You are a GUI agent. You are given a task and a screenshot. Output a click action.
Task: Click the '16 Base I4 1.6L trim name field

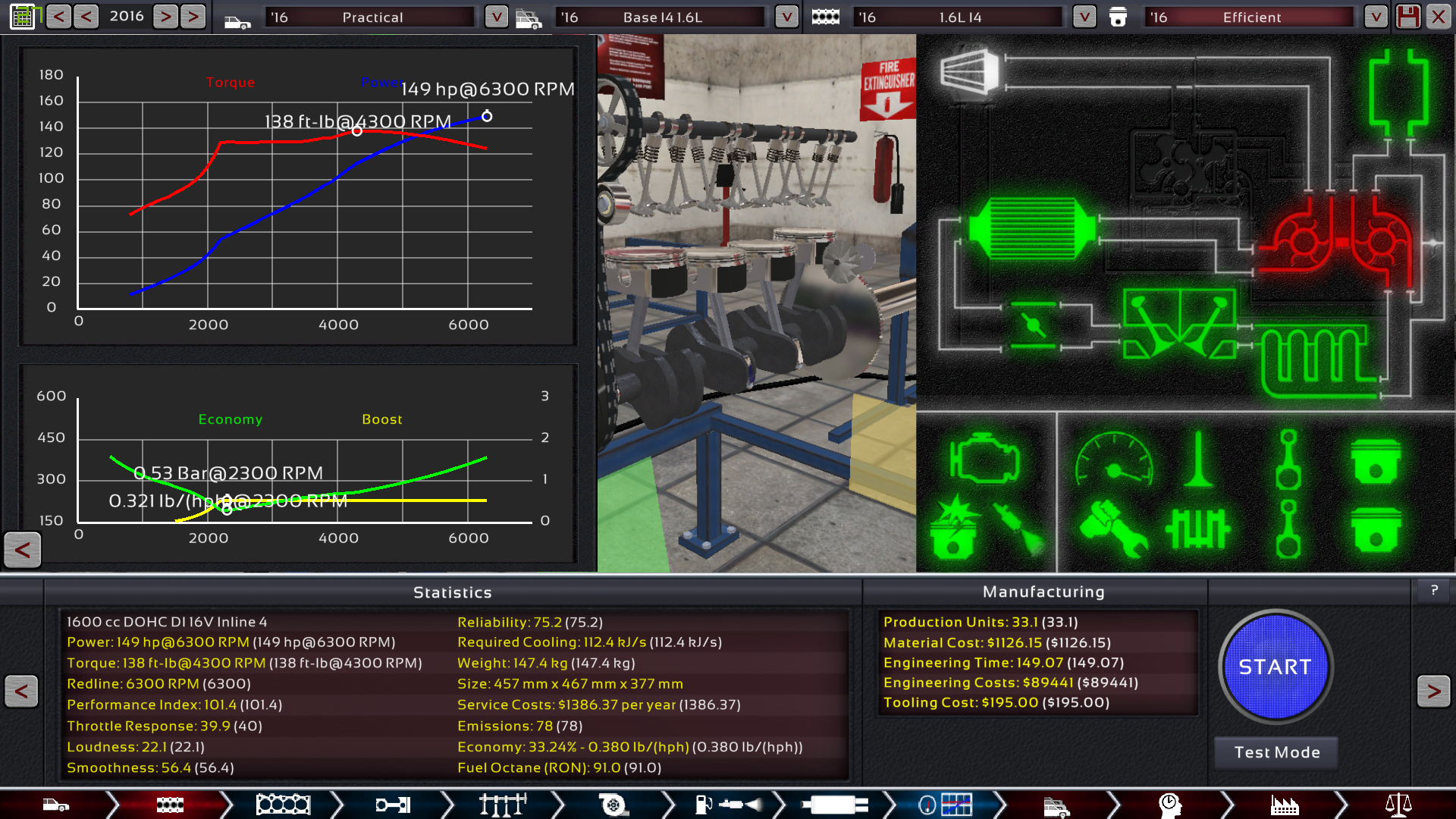coord(661,17)
